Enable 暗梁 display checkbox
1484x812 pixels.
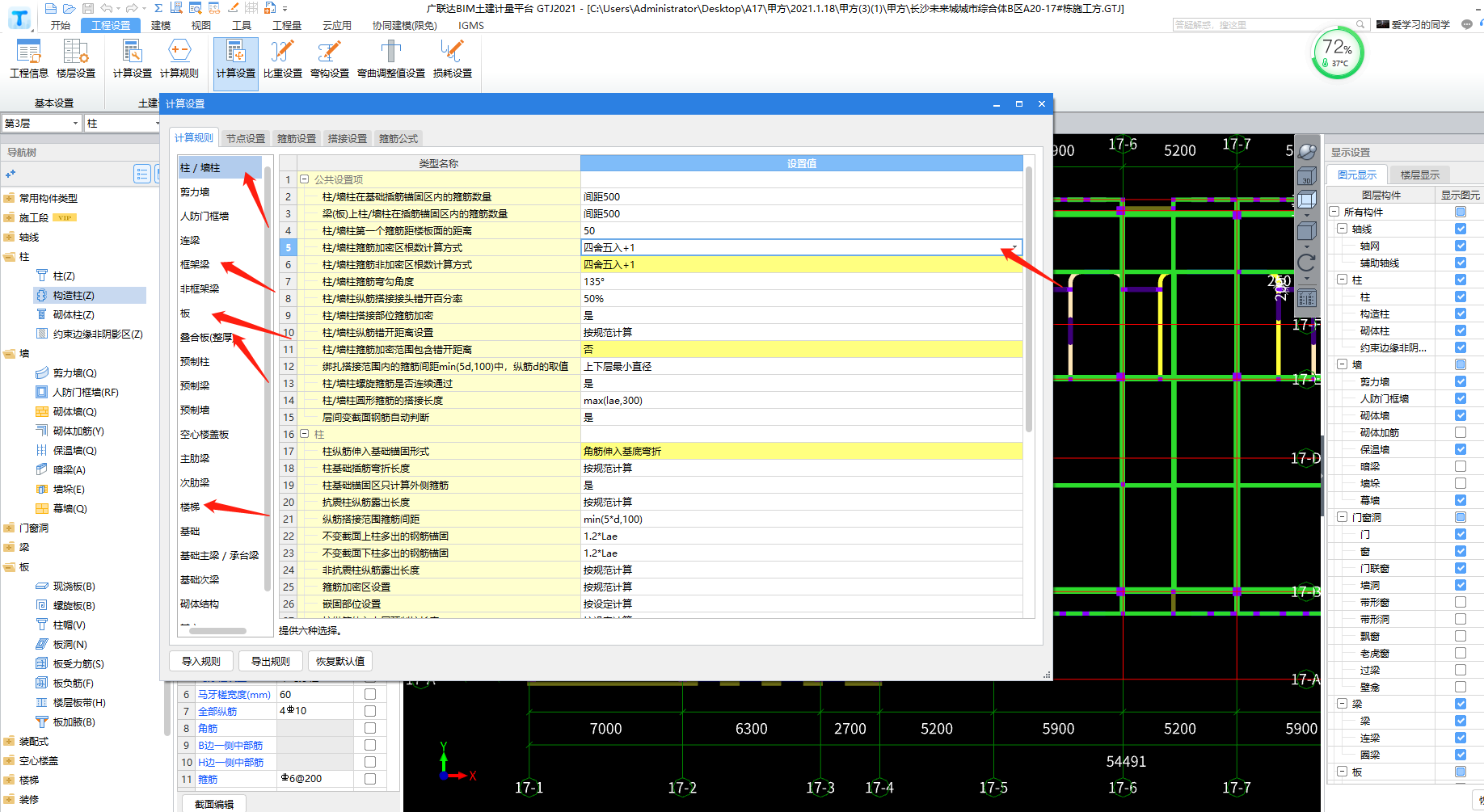[x=1461, y=466]
